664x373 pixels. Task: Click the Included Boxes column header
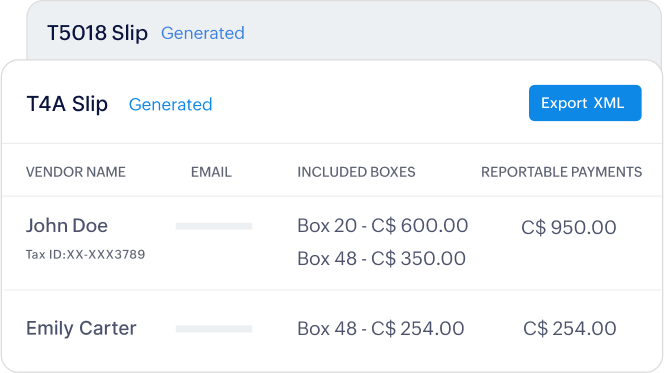pos(356,172)
